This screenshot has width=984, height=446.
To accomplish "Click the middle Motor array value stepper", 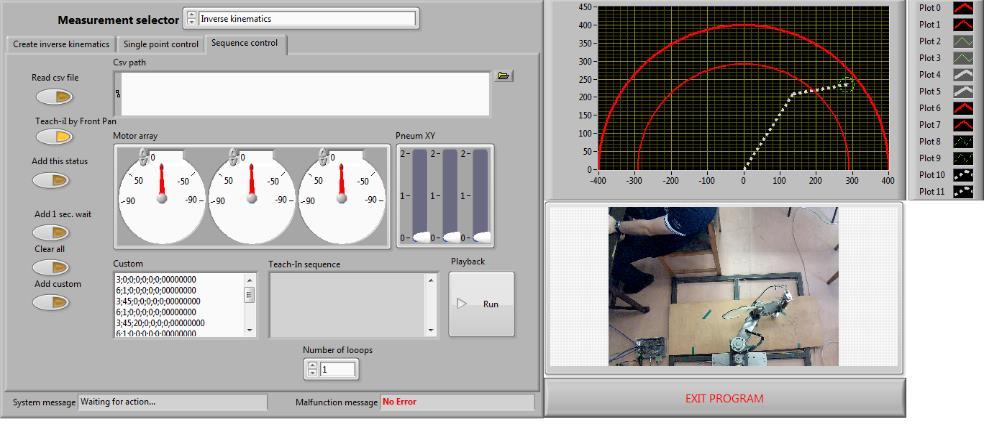I will (233, 157).
